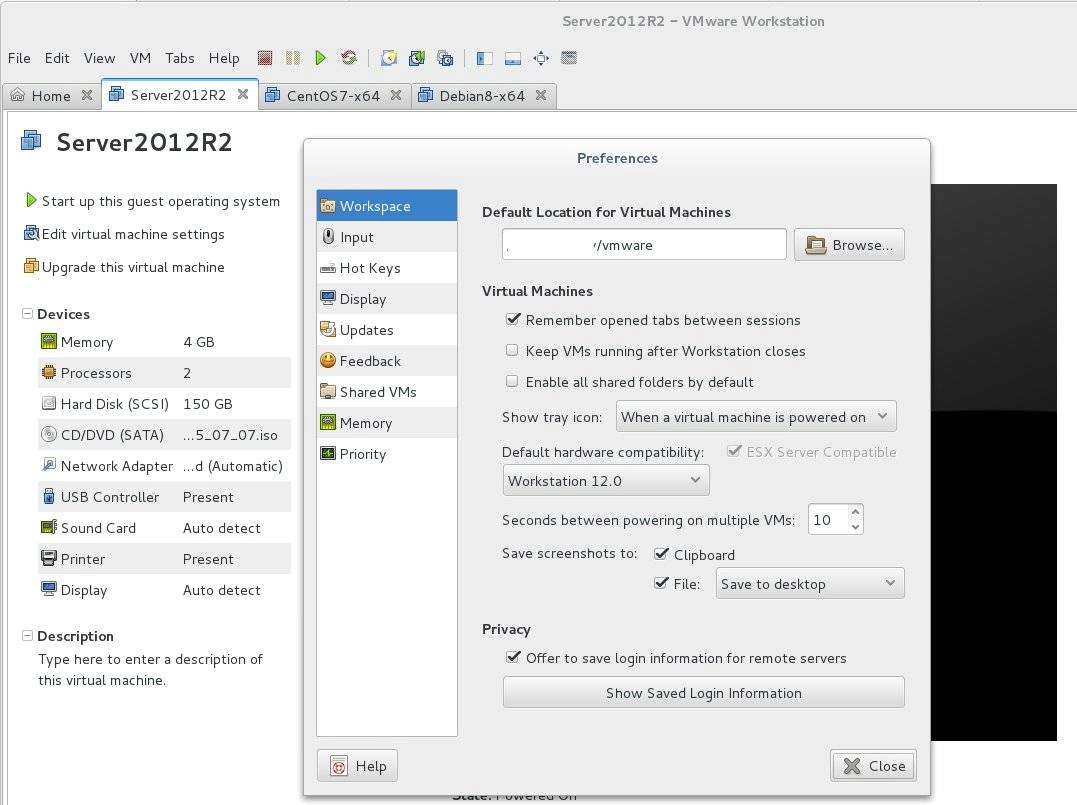Screen dimensions: 1077x805
Task: Collapse the Description section
Action: [27, 635]
